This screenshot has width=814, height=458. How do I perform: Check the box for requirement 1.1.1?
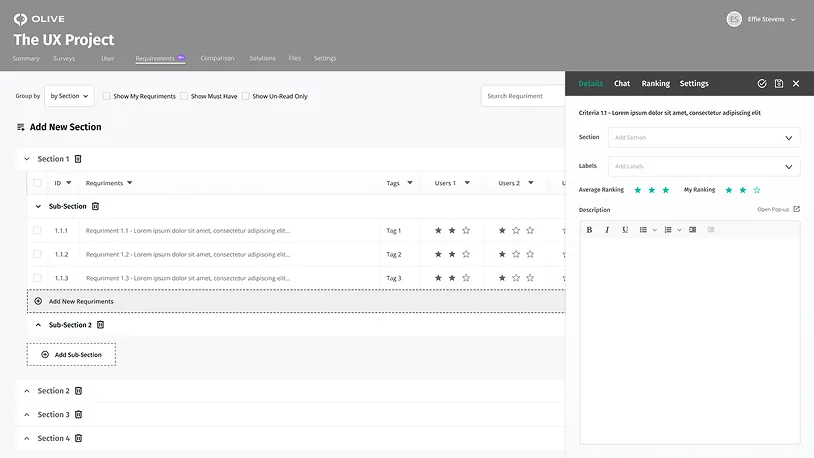pyautogui.click(x=37, y=230)
